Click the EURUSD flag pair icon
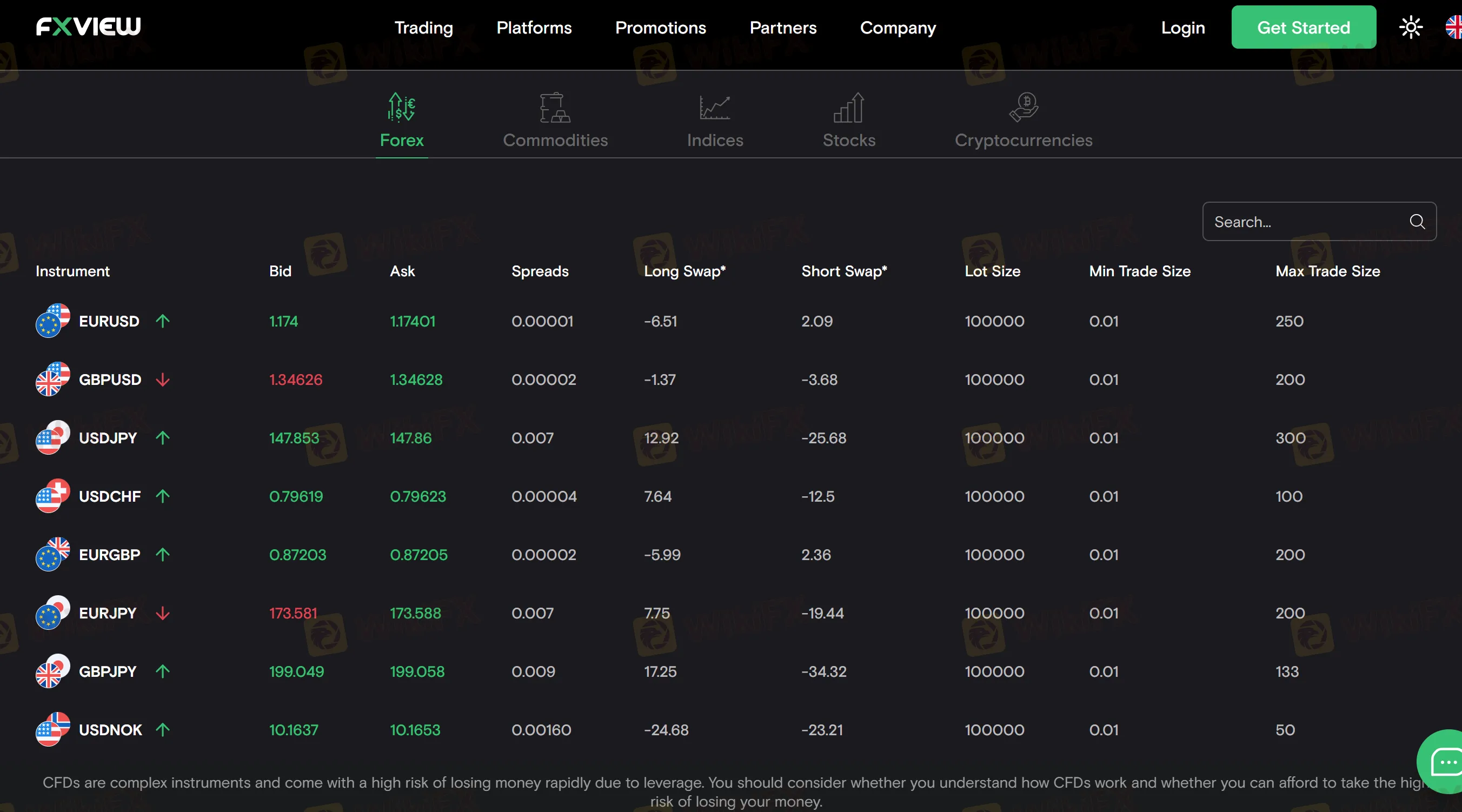This screenshot has width=1462, height=812. tap(53, 321)
